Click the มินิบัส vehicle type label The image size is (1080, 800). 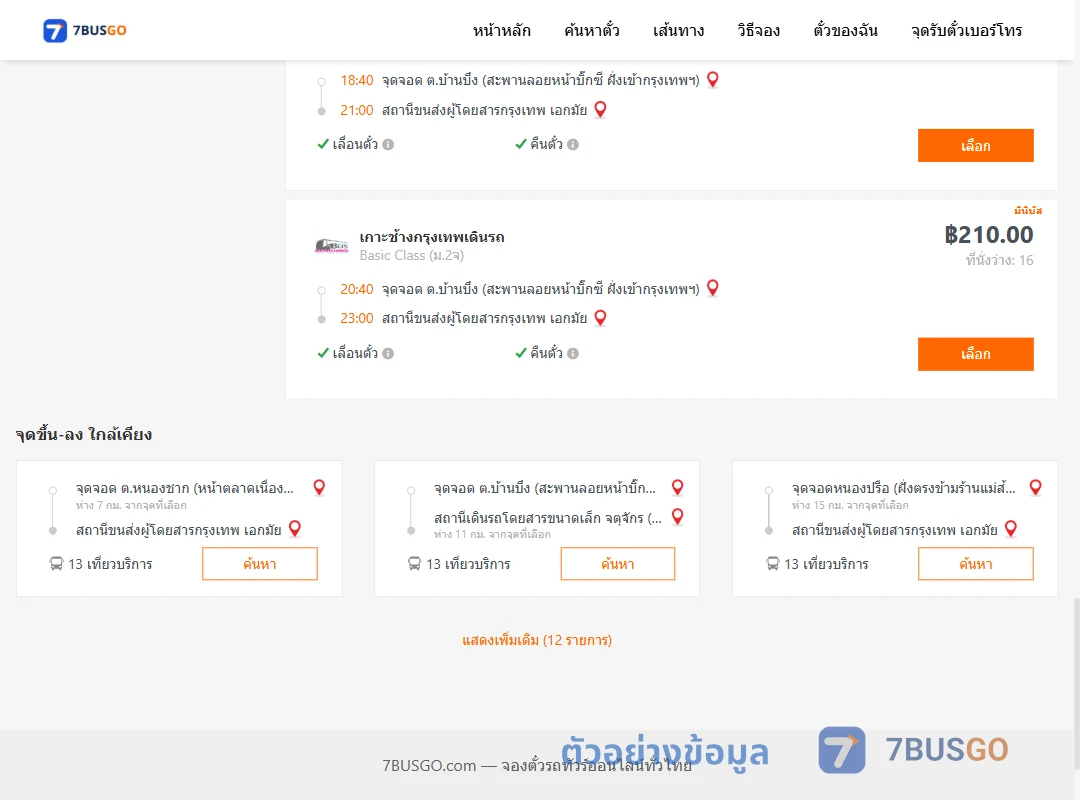click(1028, 210)
